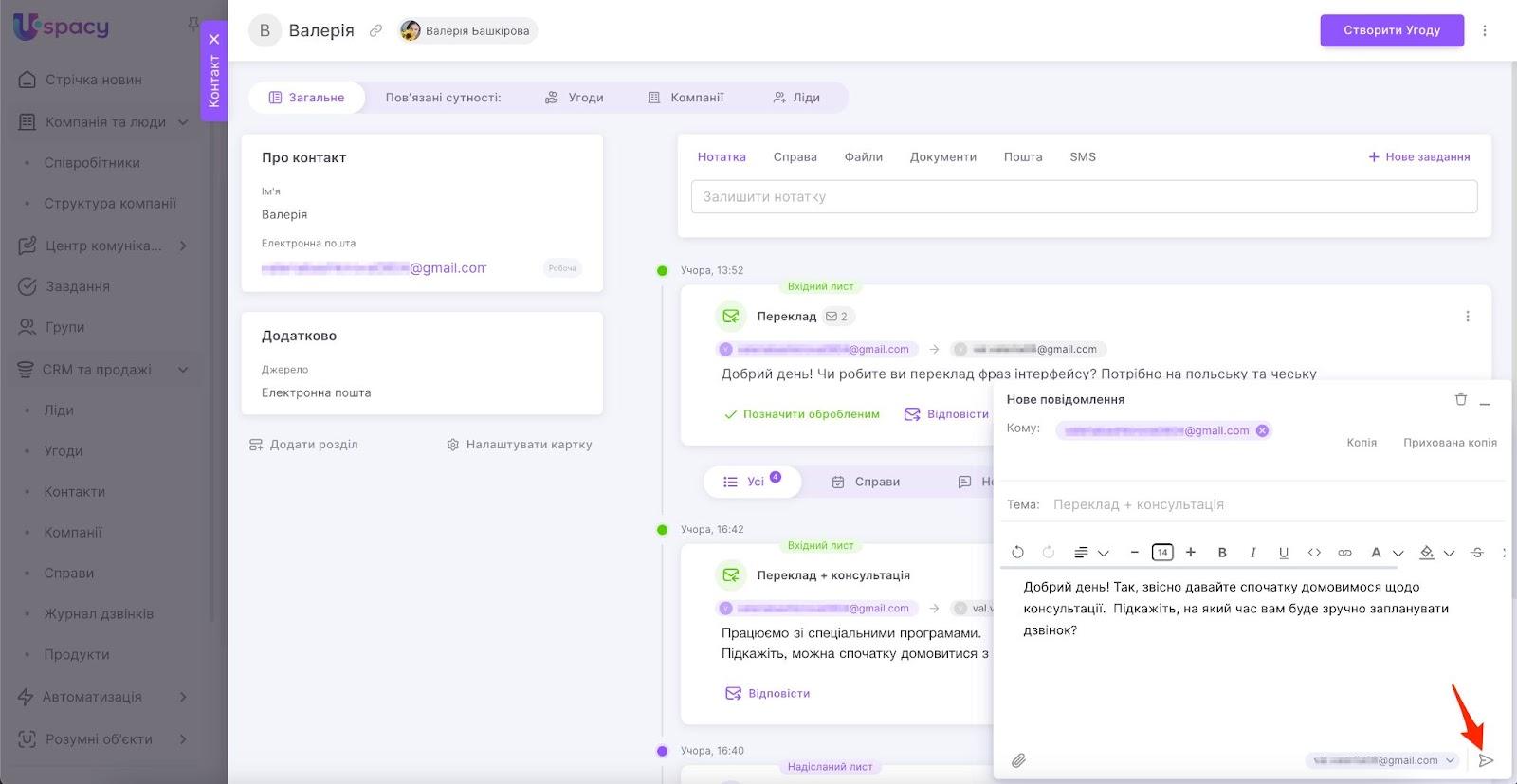
Task: Attach a file with the paperclip icon
Action: click(x=1018, y=760)
